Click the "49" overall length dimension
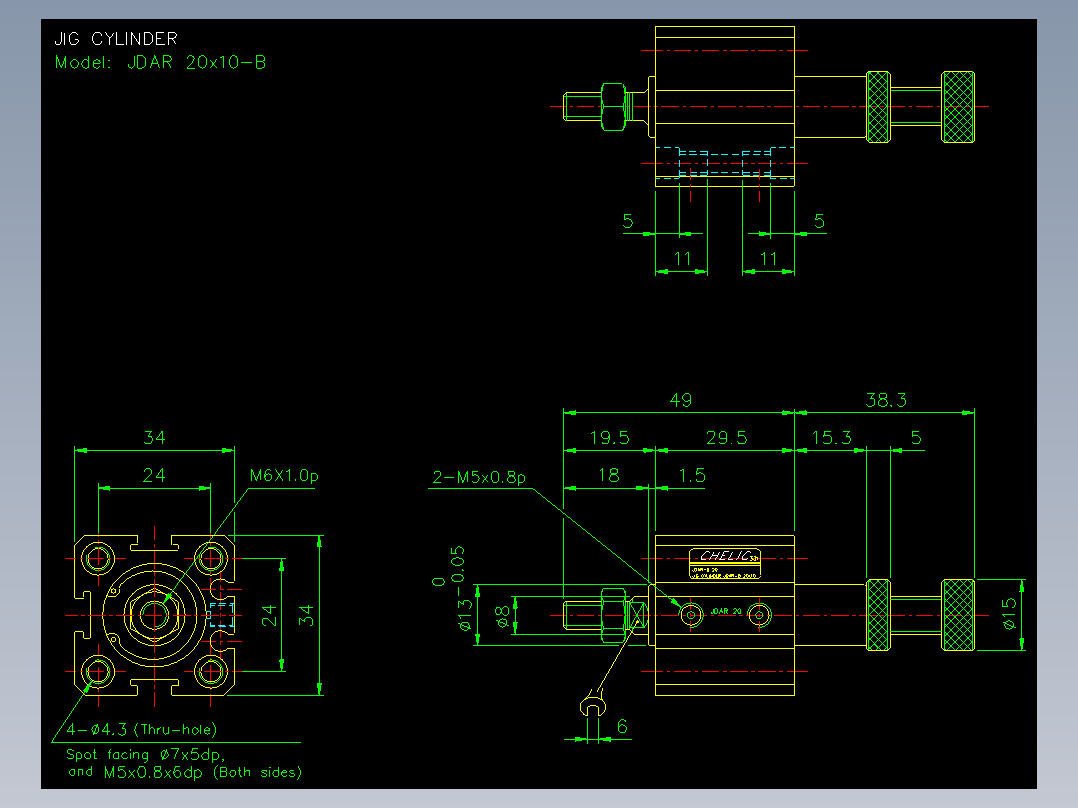 pos(681,400)
